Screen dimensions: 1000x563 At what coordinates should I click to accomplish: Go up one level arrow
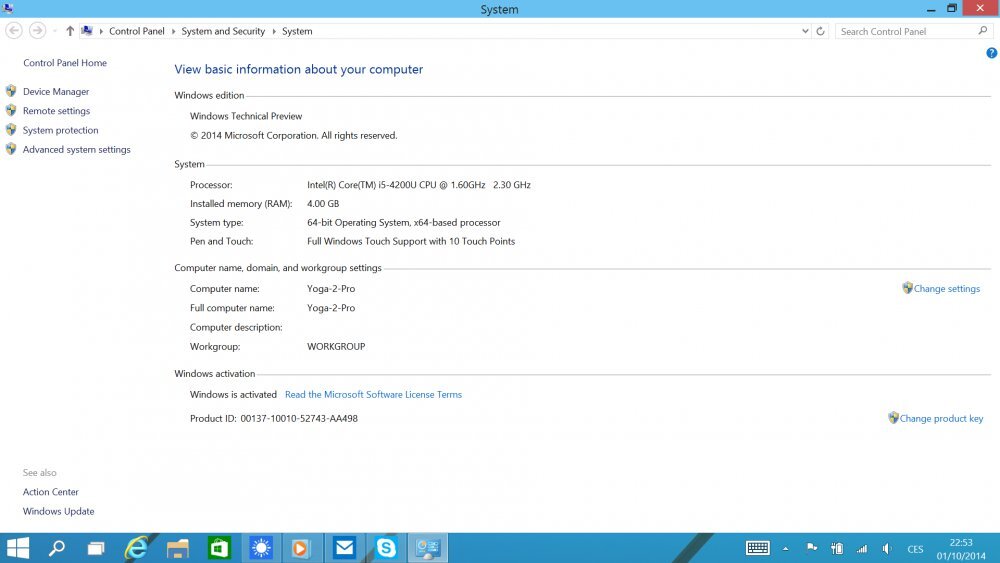(x=70, y=31)
